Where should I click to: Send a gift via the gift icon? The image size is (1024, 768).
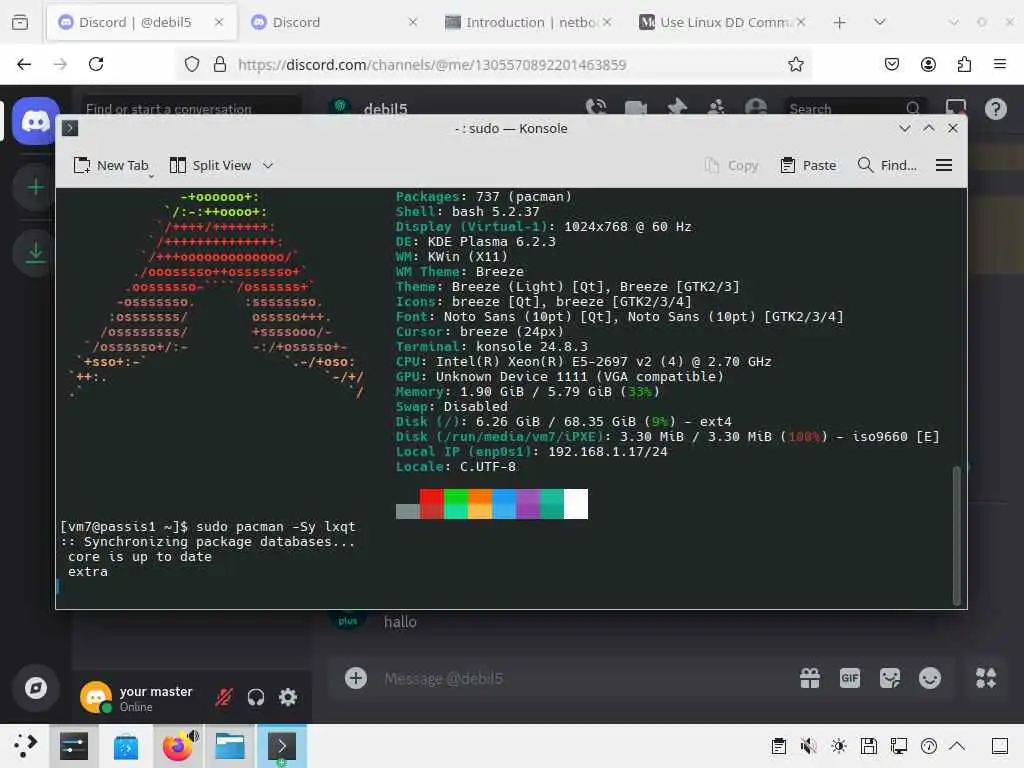810,678
